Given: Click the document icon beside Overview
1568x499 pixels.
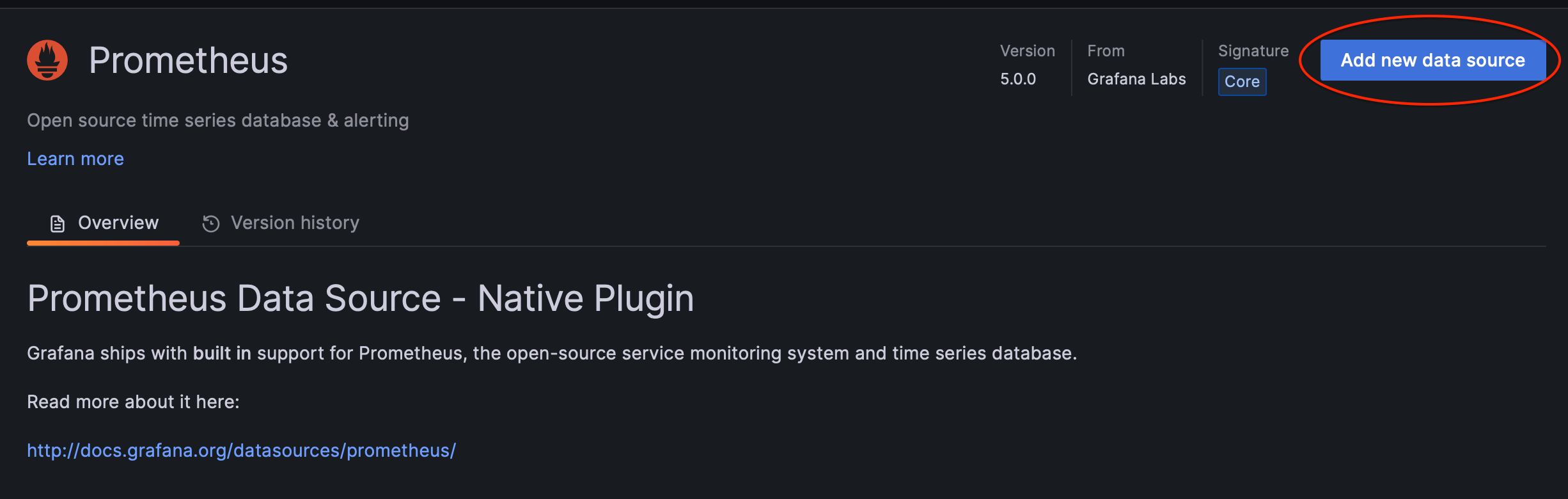Looking at the screenshot, I should pos(58,223).
